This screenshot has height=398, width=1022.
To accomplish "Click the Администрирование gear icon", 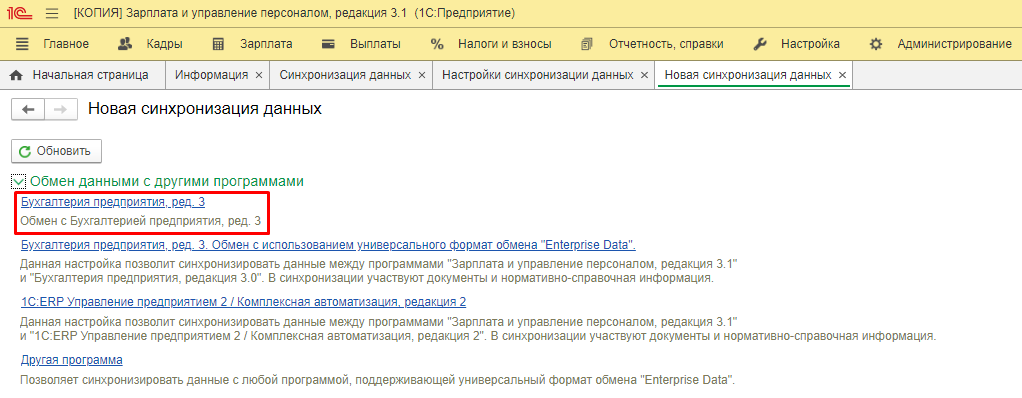I will (876, 44).
